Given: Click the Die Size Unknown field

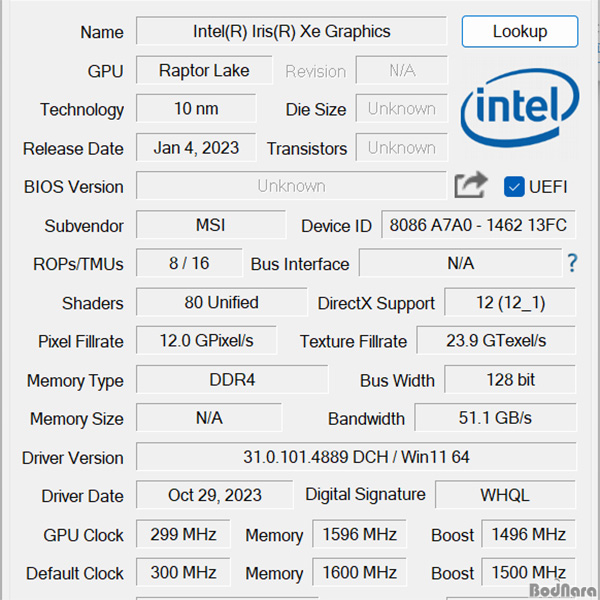Looking at the screenshot, I should (x=402, y=109).
